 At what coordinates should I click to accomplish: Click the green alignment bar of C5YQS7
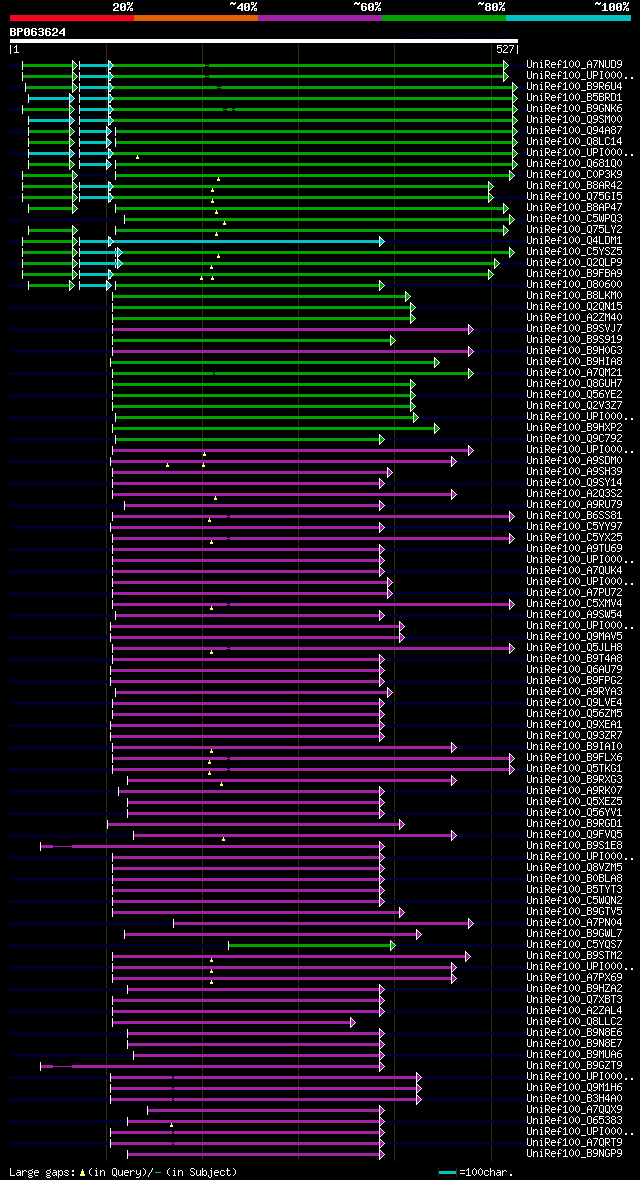point(311,944)
